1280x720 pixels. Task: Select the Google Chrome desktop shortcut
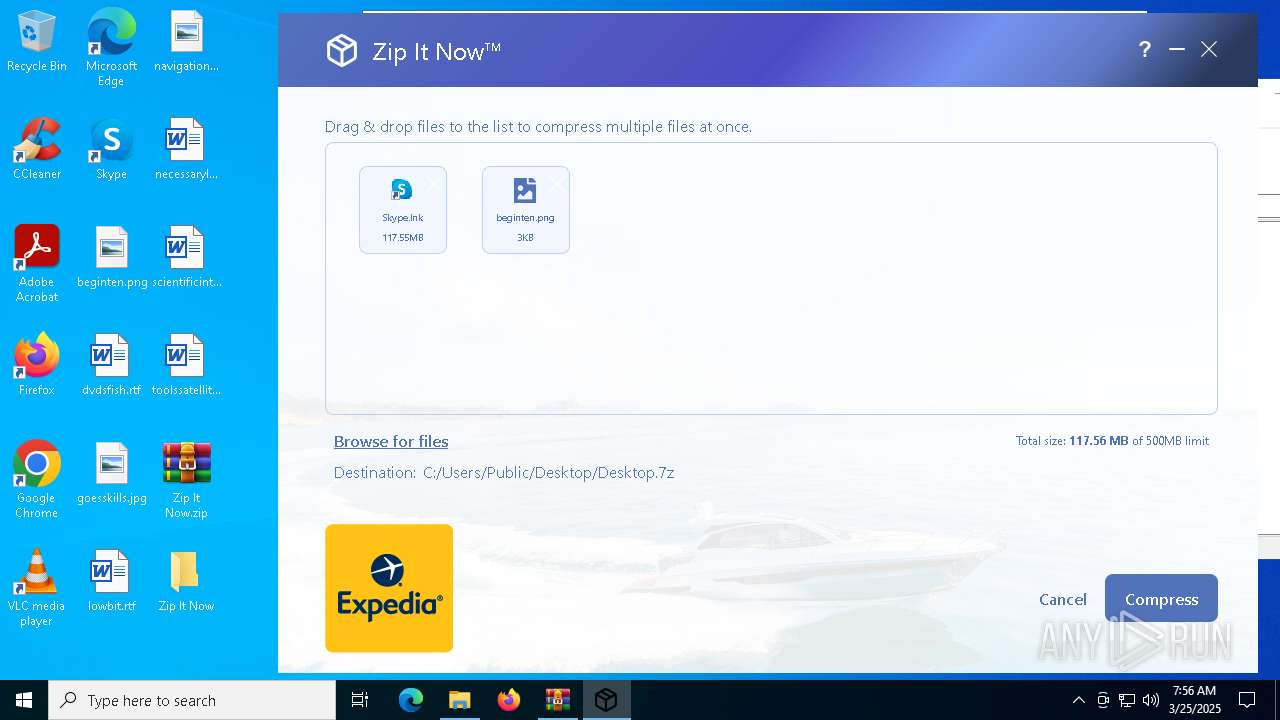pos(37,480)
